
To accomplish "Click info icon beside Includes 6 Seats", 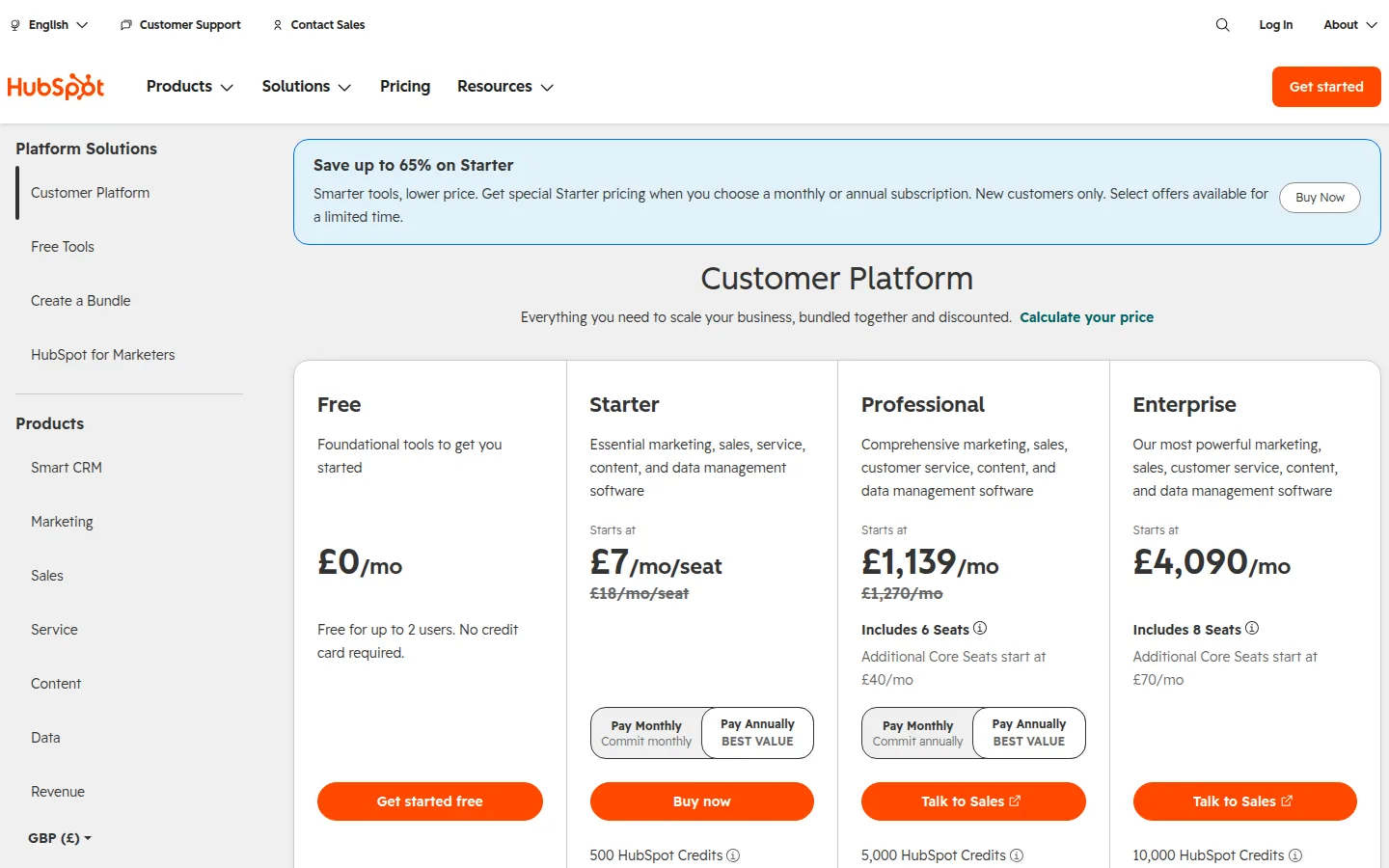I will point(980,628).
